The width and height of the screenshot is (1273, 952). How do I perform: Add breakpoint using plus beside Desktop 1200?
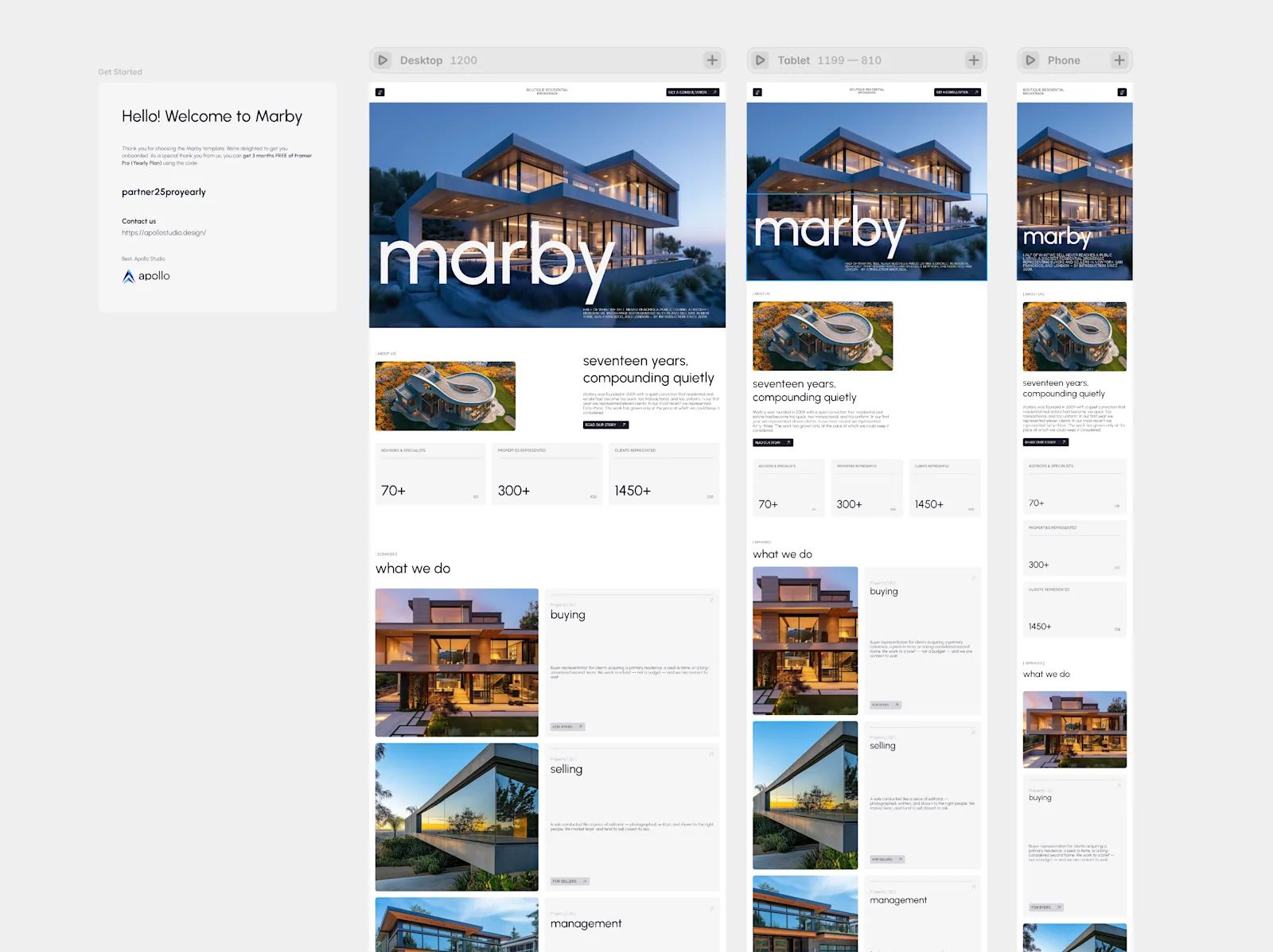click(x=712, y=60)
